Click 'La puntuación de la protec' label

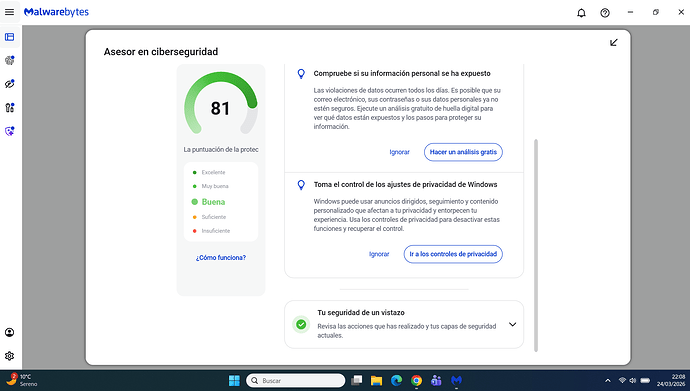tap(221, 150)
